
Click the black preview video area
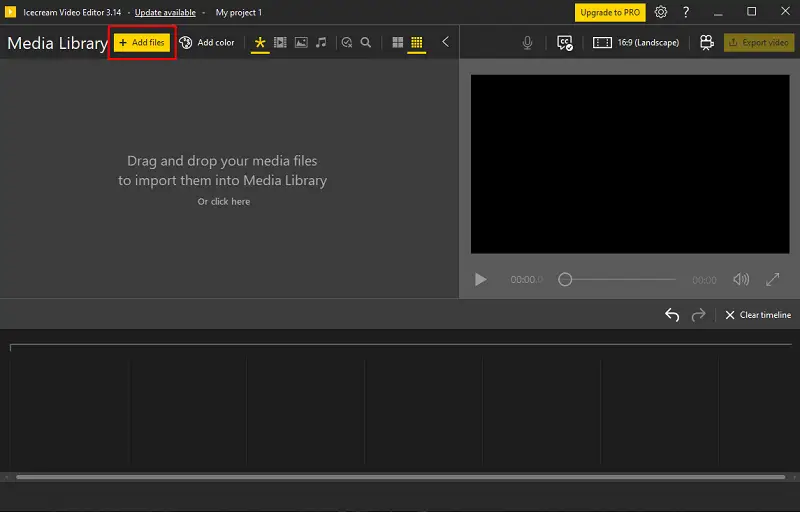(x=630, y=164)
